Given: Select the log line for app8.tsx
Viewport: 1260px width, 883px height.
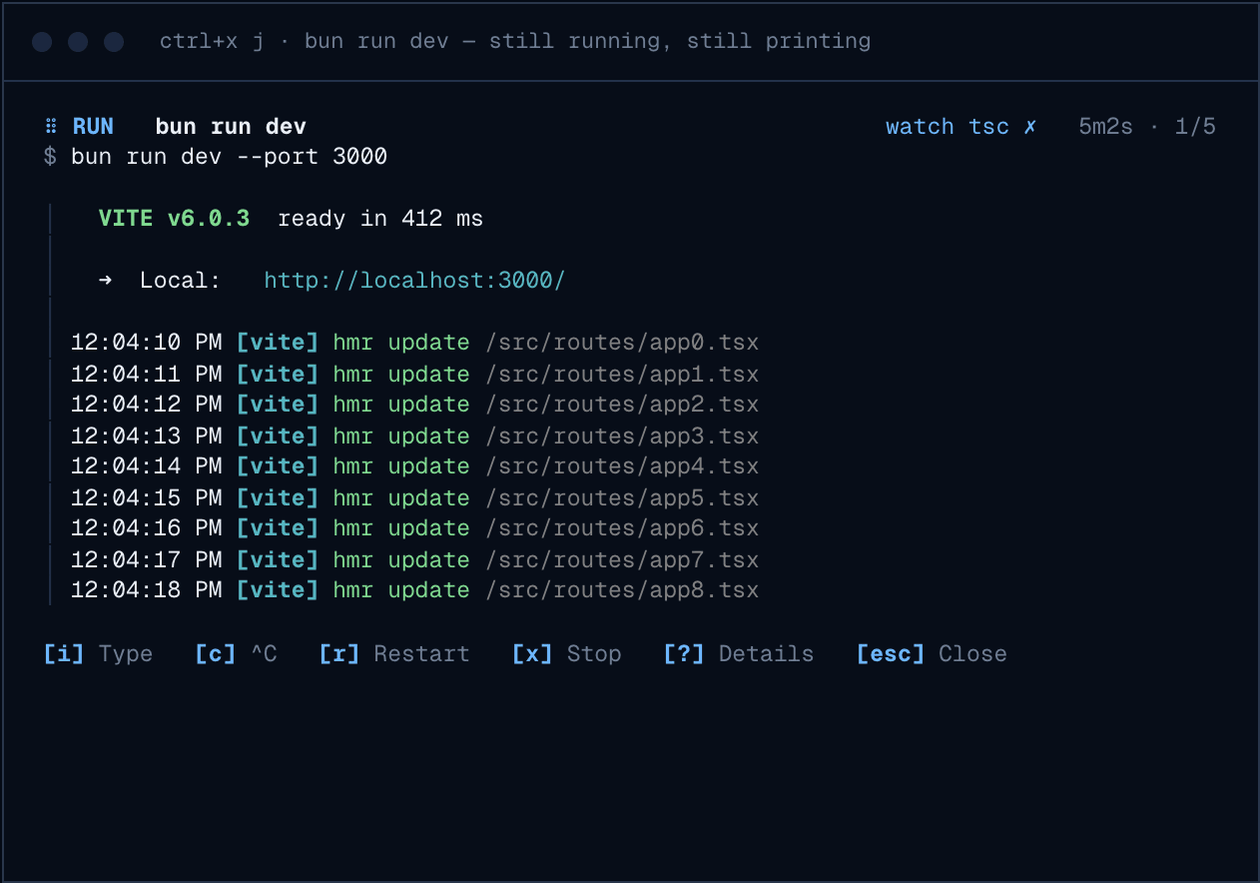Looking at the screenshot, I should pos(415,590).
